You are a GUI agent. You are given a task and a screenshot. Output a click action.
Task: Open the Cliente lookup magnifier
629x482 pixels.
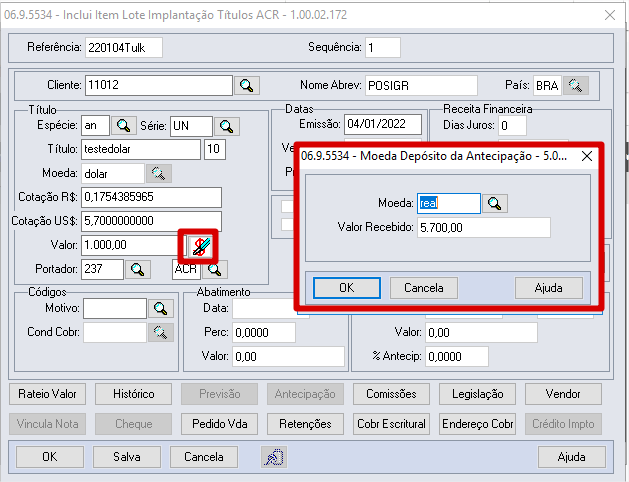coord(247,85)
